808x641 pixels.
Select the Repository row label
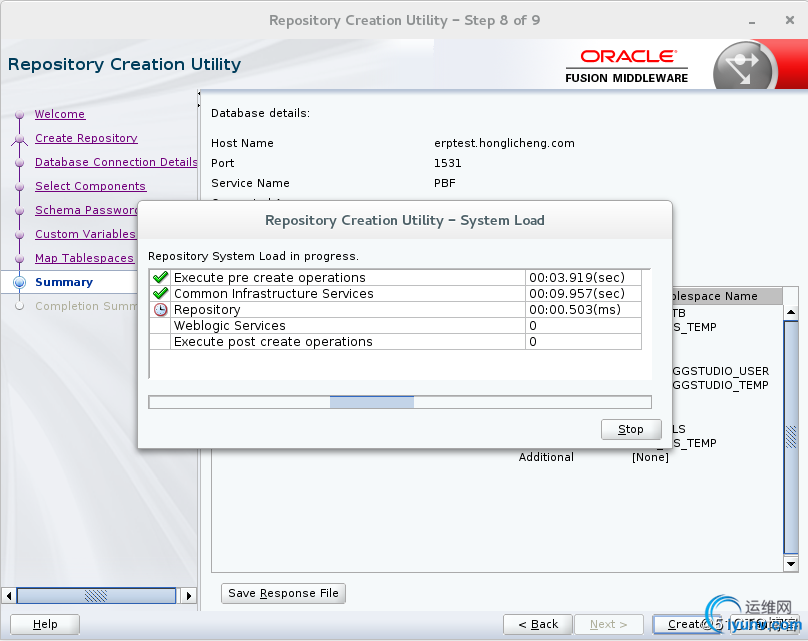tap(207, 310)
